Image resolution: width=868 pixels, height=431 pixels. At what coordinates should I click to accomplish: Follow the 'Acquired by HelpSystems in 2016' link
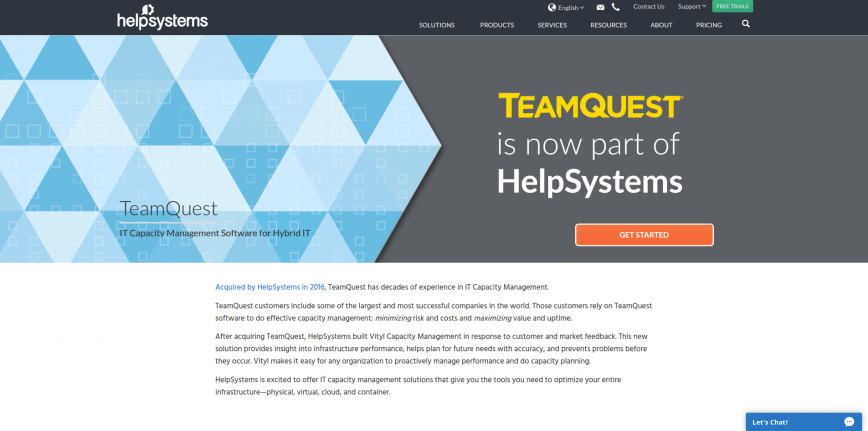(x=269, y=287)
